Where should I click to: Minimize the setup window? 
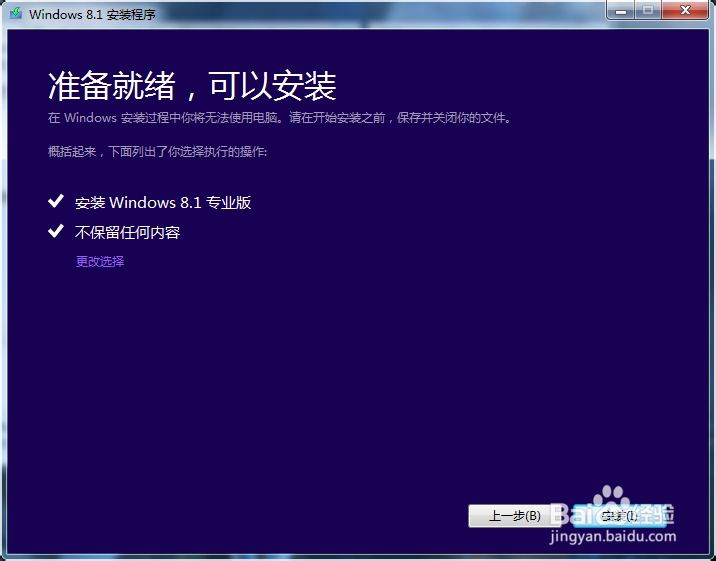[621, 10]
